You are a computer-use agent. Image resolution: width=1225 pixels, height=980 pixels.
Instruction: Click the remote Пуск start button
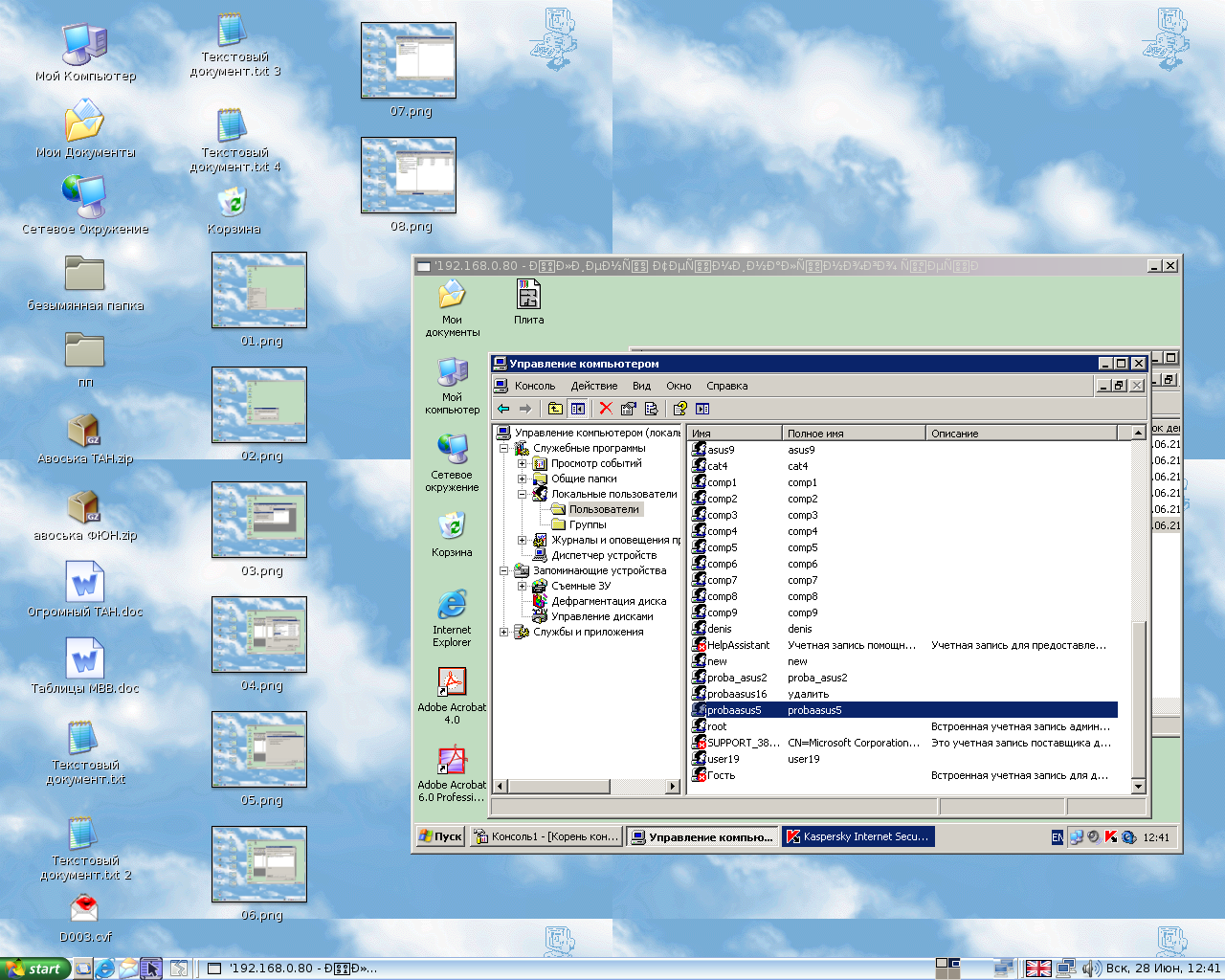click(x=440, y=836)
